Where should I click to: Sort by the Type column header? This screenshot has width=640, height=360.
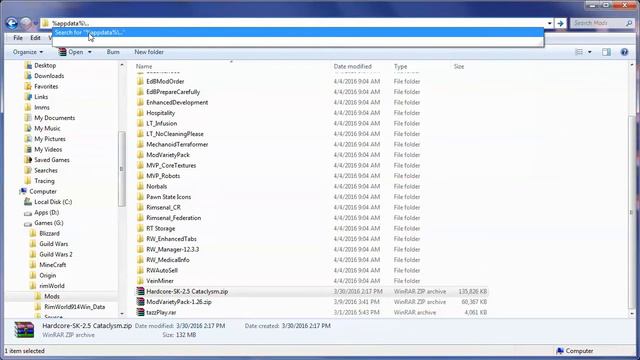[x=400, y=66]
